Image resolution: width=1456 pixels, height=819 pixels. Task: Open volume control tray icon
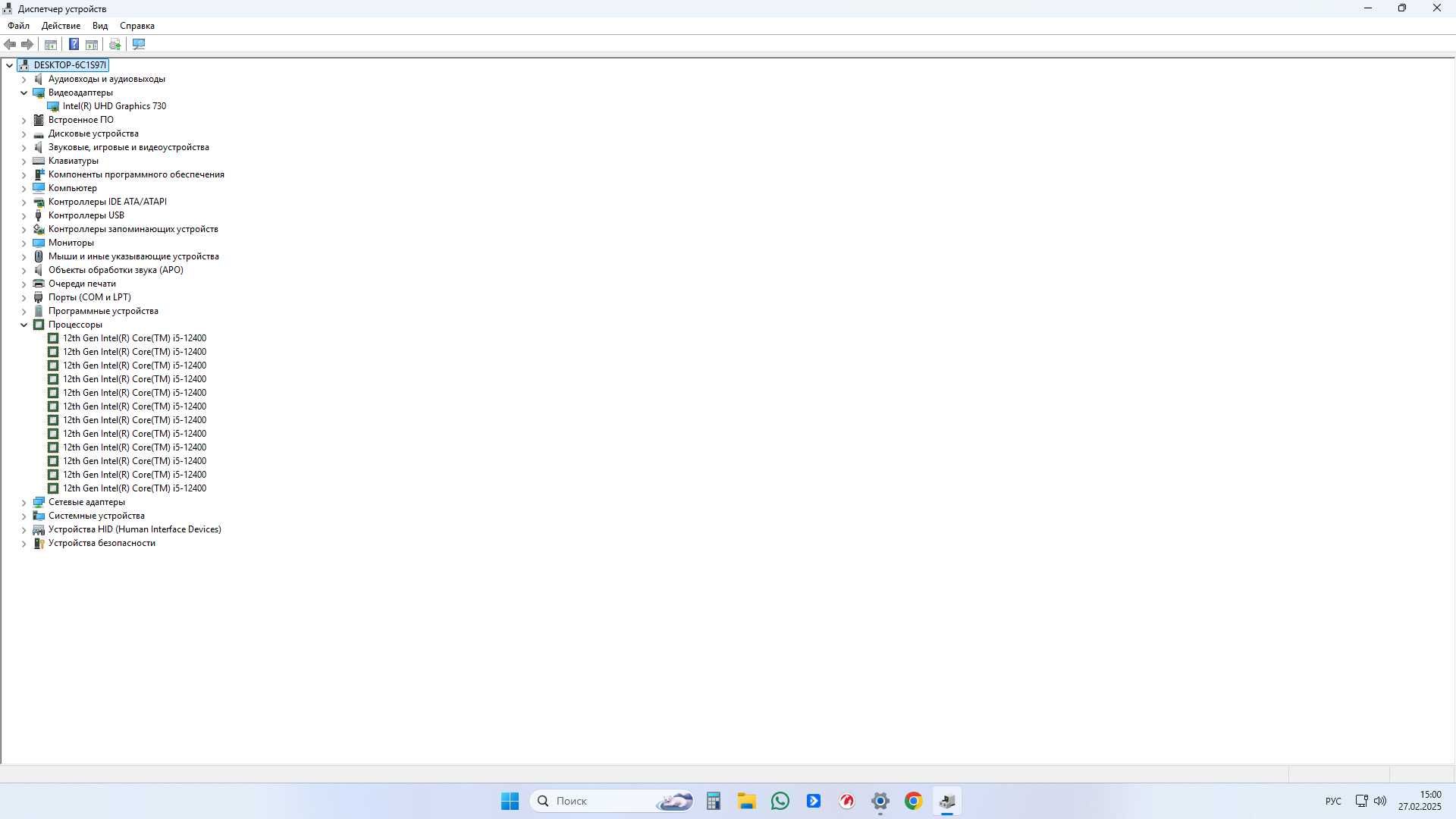(1380, 801)
